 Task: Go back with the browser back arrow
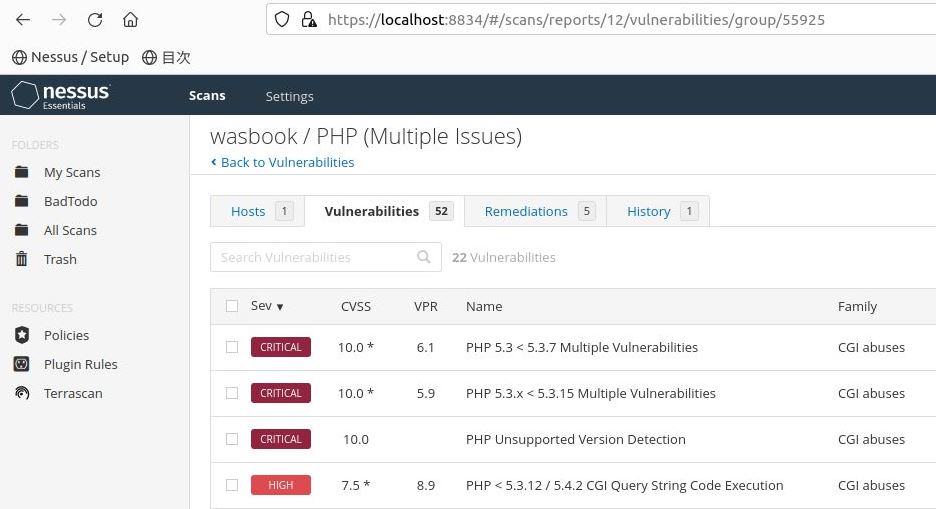23,20
